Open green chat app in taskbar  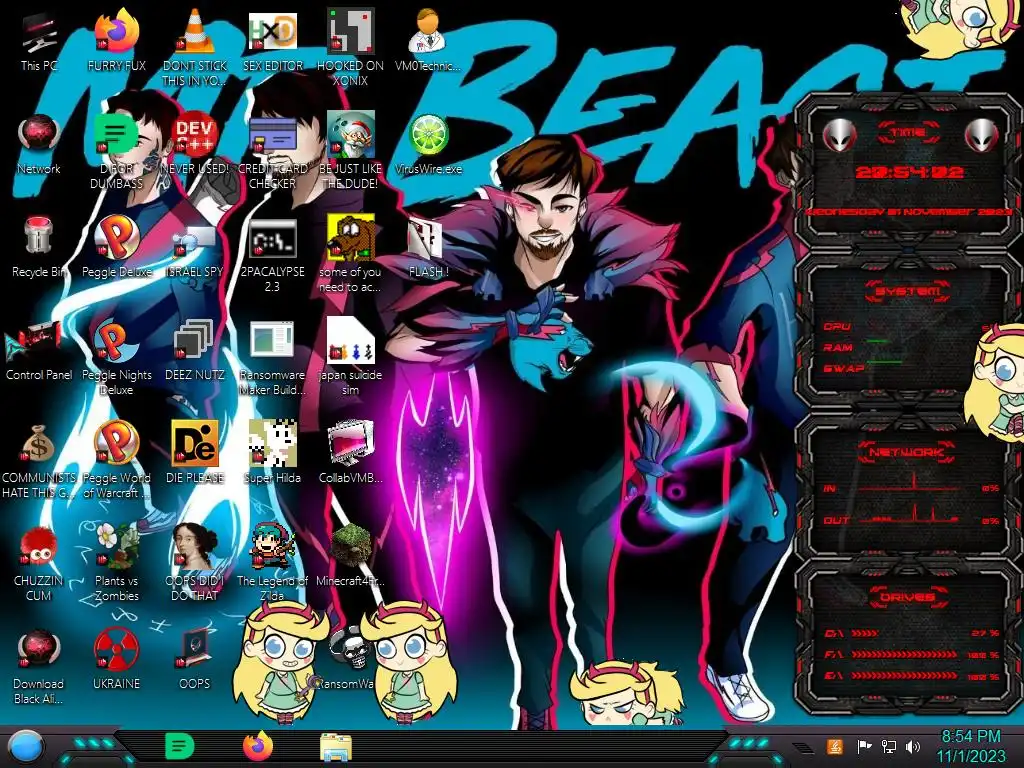tap(179, 746)
